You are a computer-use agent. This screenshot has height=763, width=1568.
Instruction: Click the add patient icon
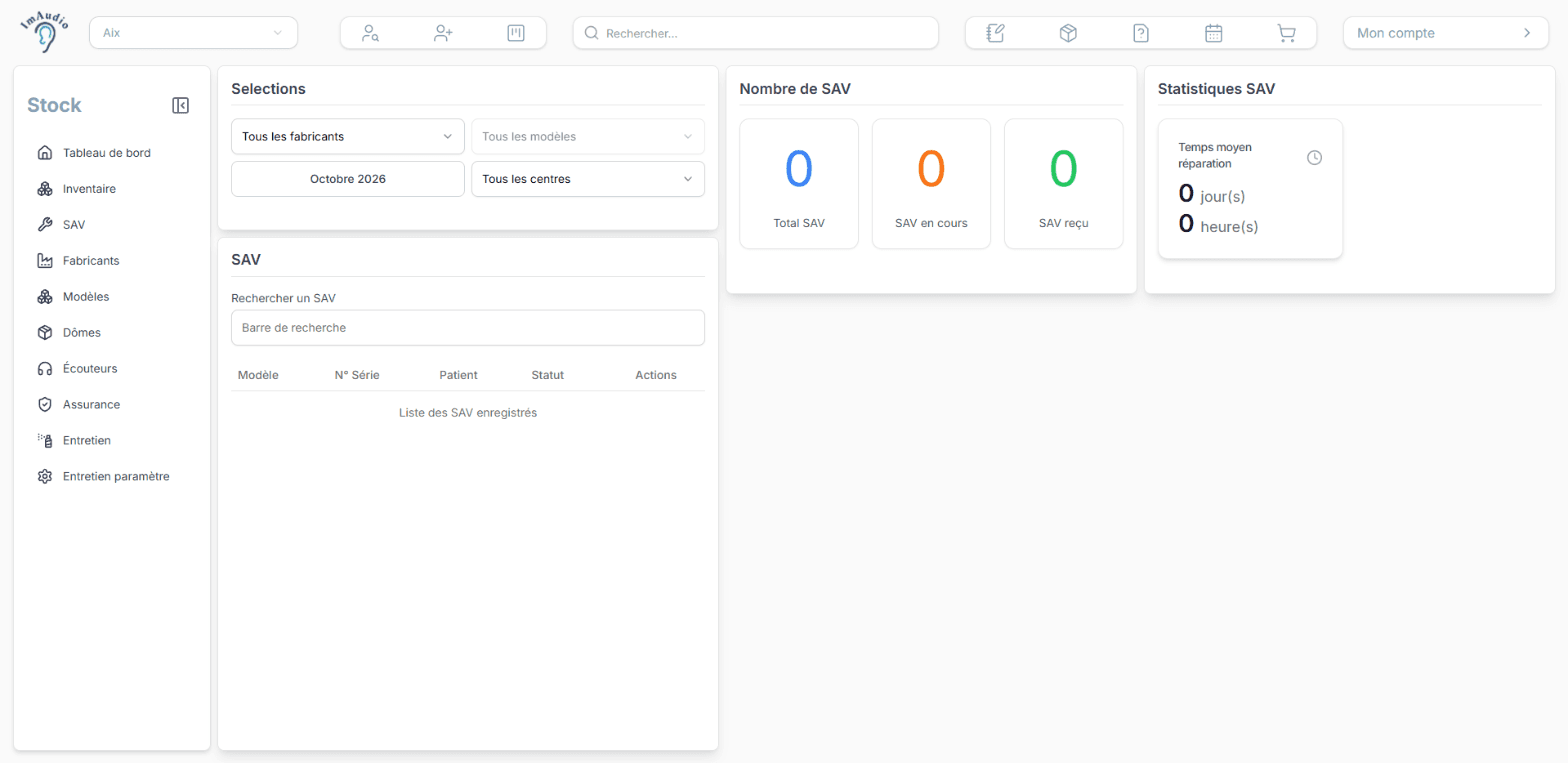[443, 33]
